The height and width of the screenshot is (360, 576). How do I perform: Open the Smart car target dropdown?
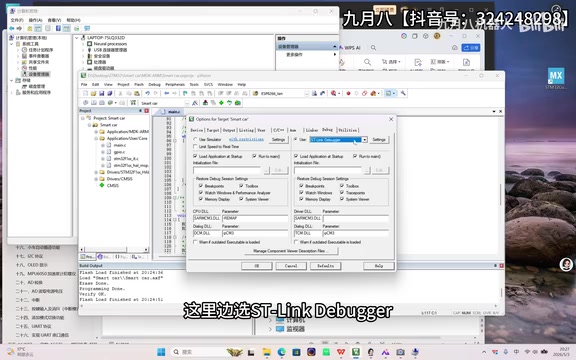coord(187,103)
